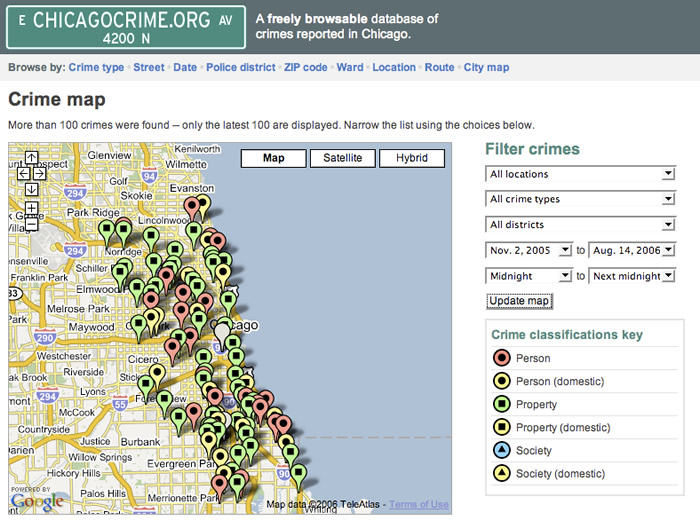The height and width of the screenshot is (521, 700).
Task: Open the Midnight start time dropdown
Action: click(528, 276)
